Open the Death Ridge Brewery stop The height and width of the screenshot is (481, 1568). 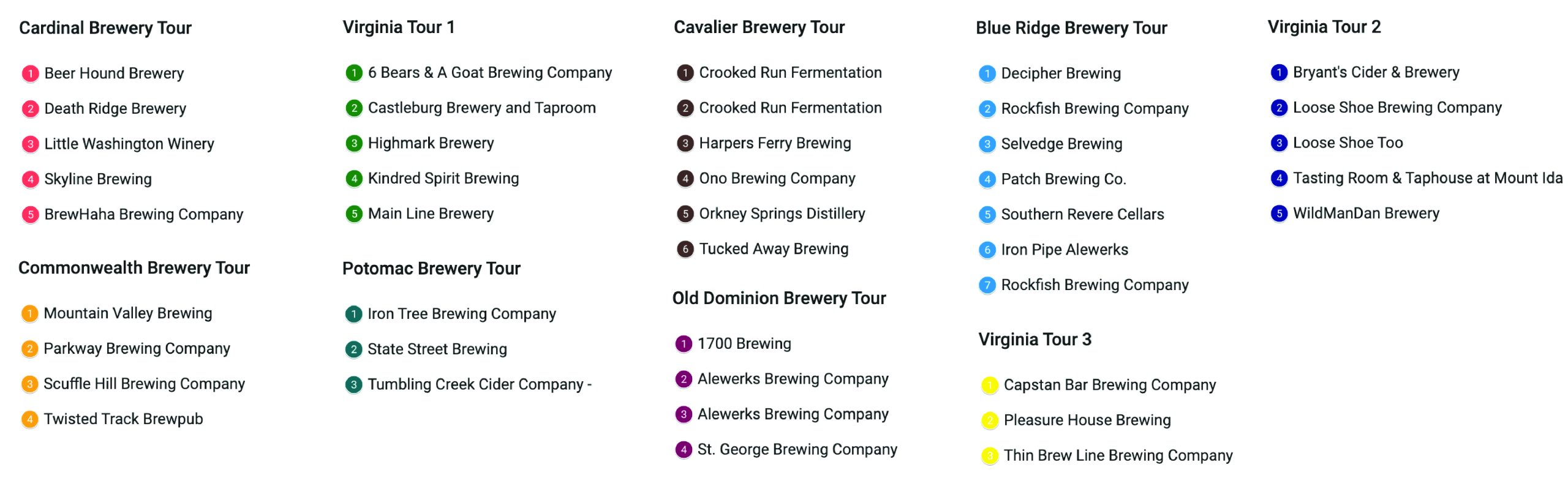[115, 109]
